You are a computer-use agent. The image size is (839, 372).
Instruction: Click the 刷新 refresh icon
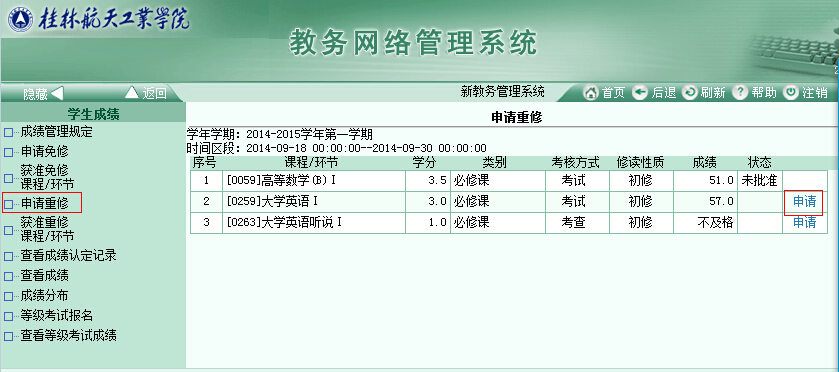pyautogui.click(x=690, y=93)
